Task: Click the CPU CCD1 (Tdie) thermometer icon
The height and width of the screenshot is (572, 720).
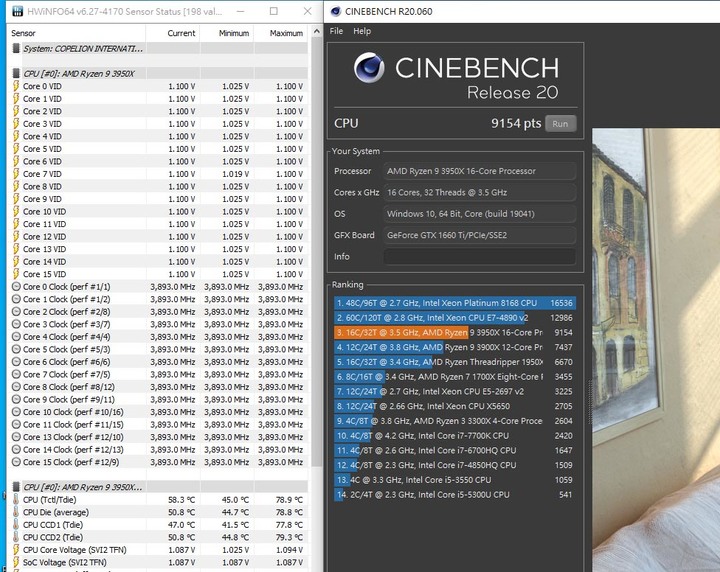Action: (16, 525)
